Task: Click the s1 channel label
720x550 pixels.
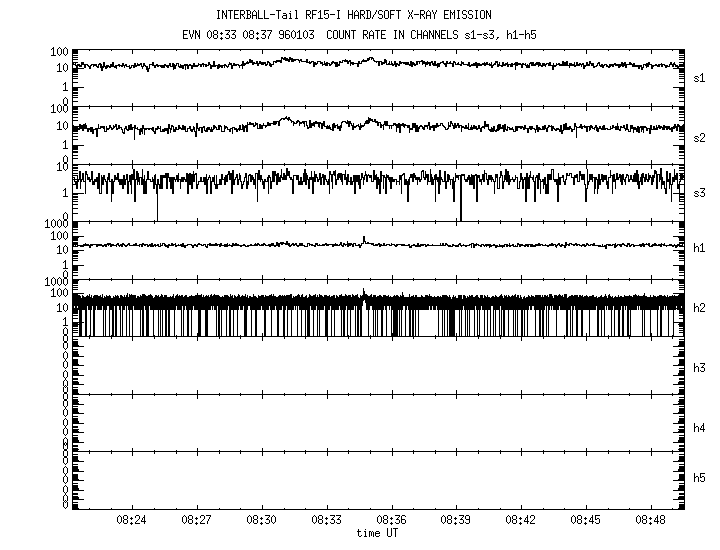Action: click(700, 76)
